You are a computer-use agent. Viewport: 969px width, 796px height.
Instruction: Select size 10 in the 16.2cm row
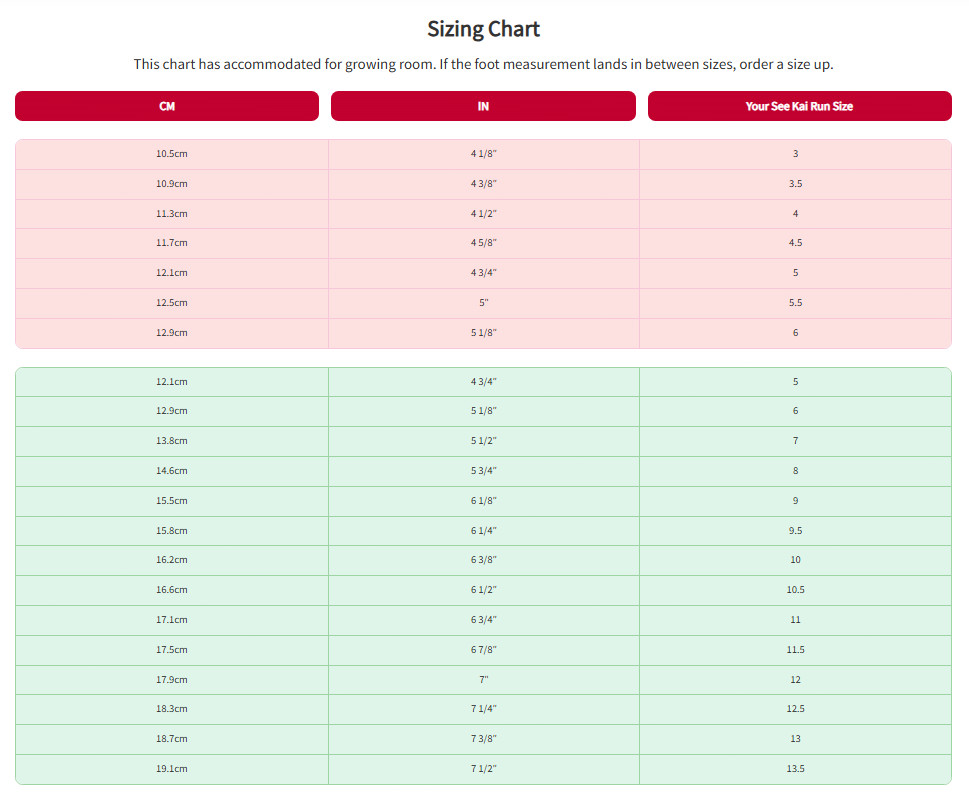795,560
